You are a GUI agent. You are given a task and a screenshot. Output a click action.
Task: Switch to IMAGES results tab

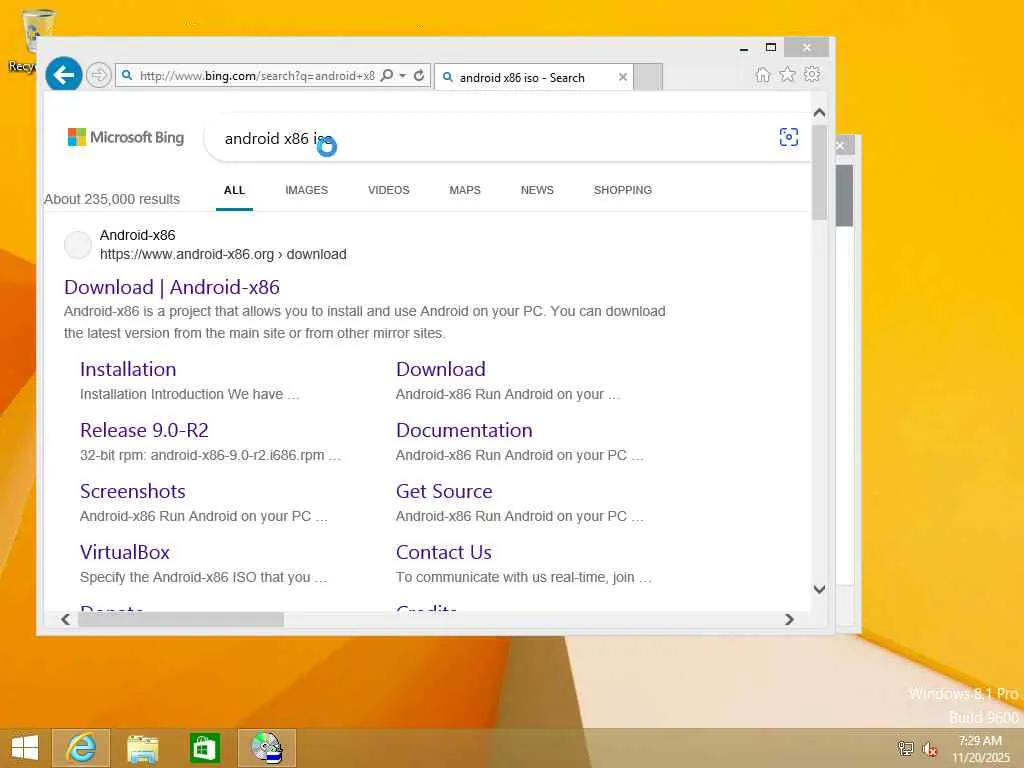pos(306,190)
